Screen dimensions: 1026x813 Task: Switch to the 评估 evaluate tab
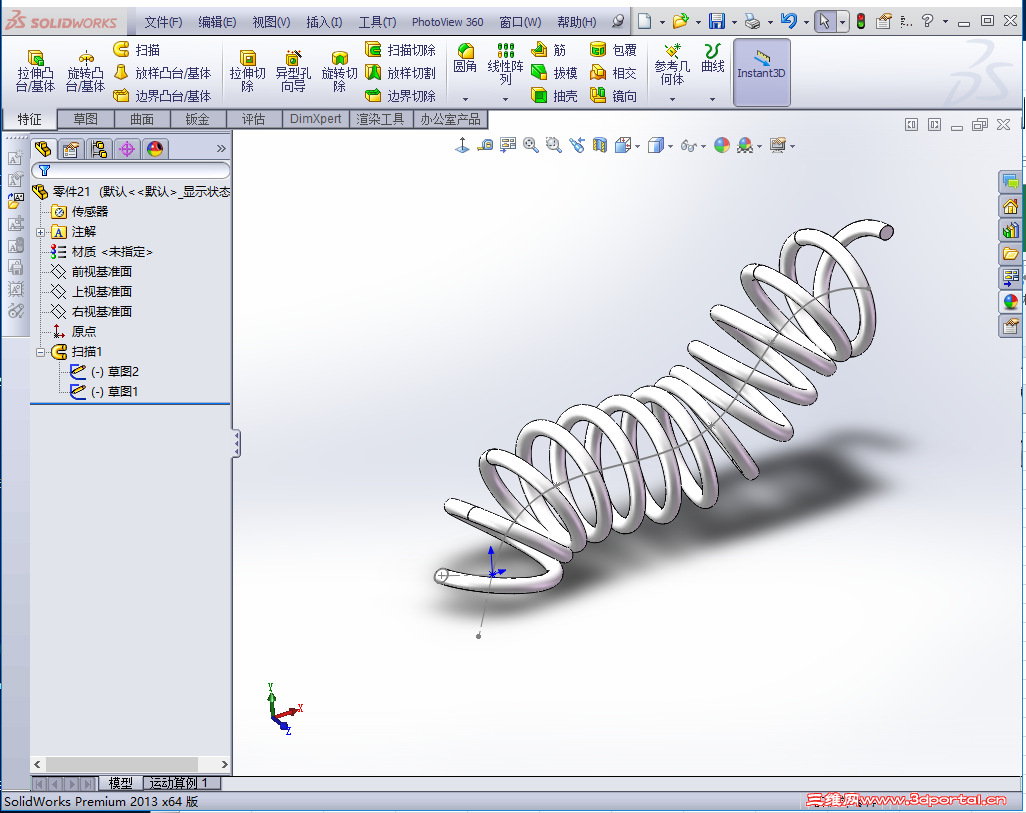(x=254, y=119)
